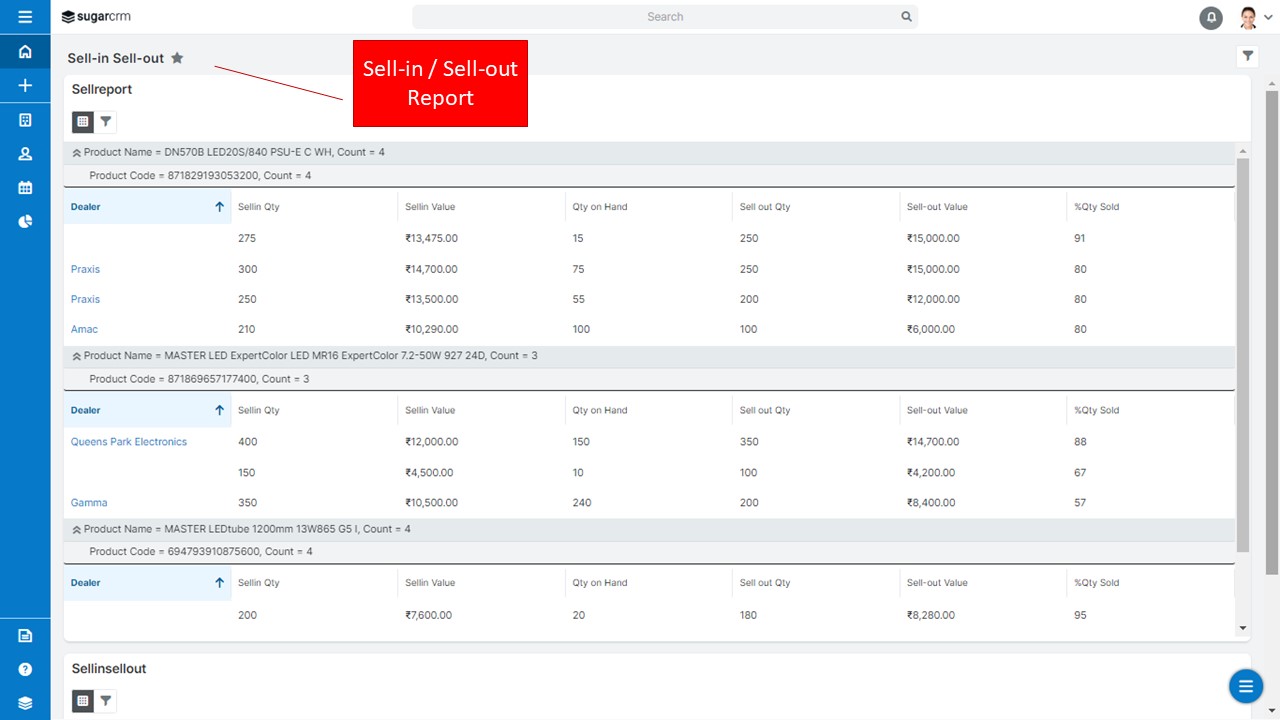Click in the global Search field

(x=665, y=17)
